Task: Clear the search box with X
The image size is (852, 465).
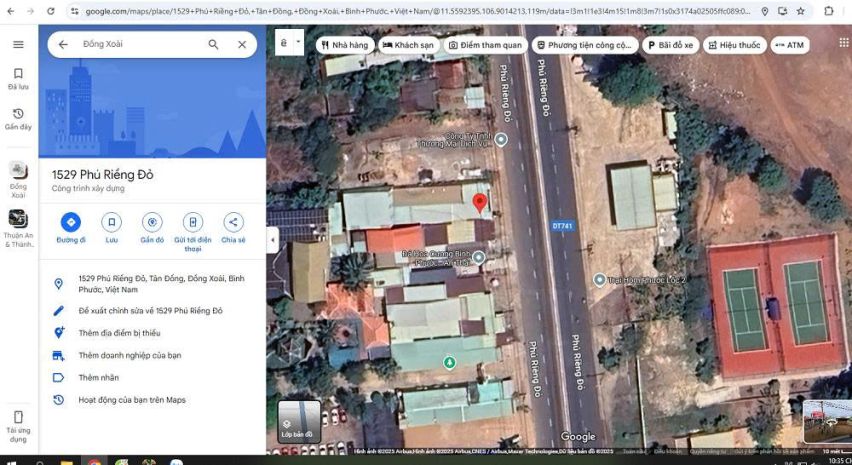Action: pyautogui.click(x=242, y=45)
